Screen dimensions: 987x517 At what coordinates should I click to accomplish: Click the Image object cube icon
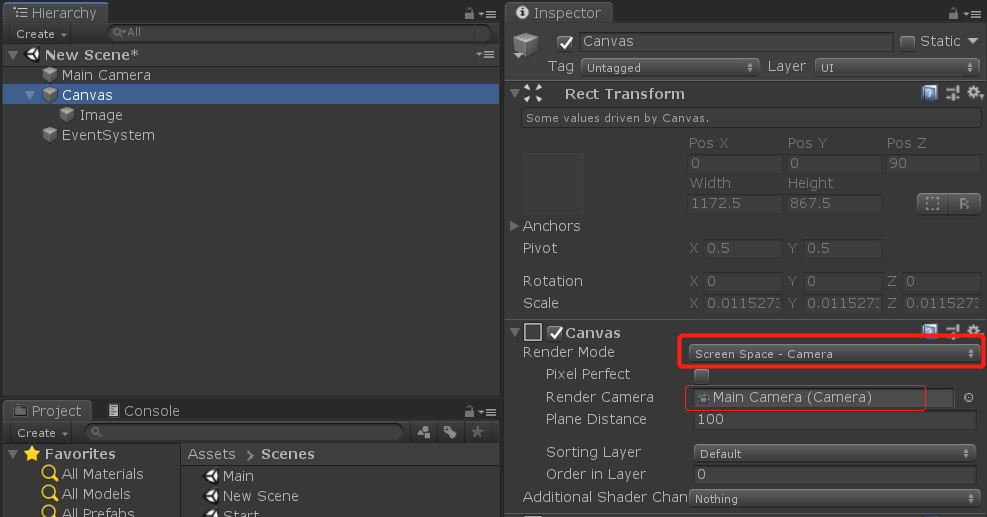[x=67, y=115]
